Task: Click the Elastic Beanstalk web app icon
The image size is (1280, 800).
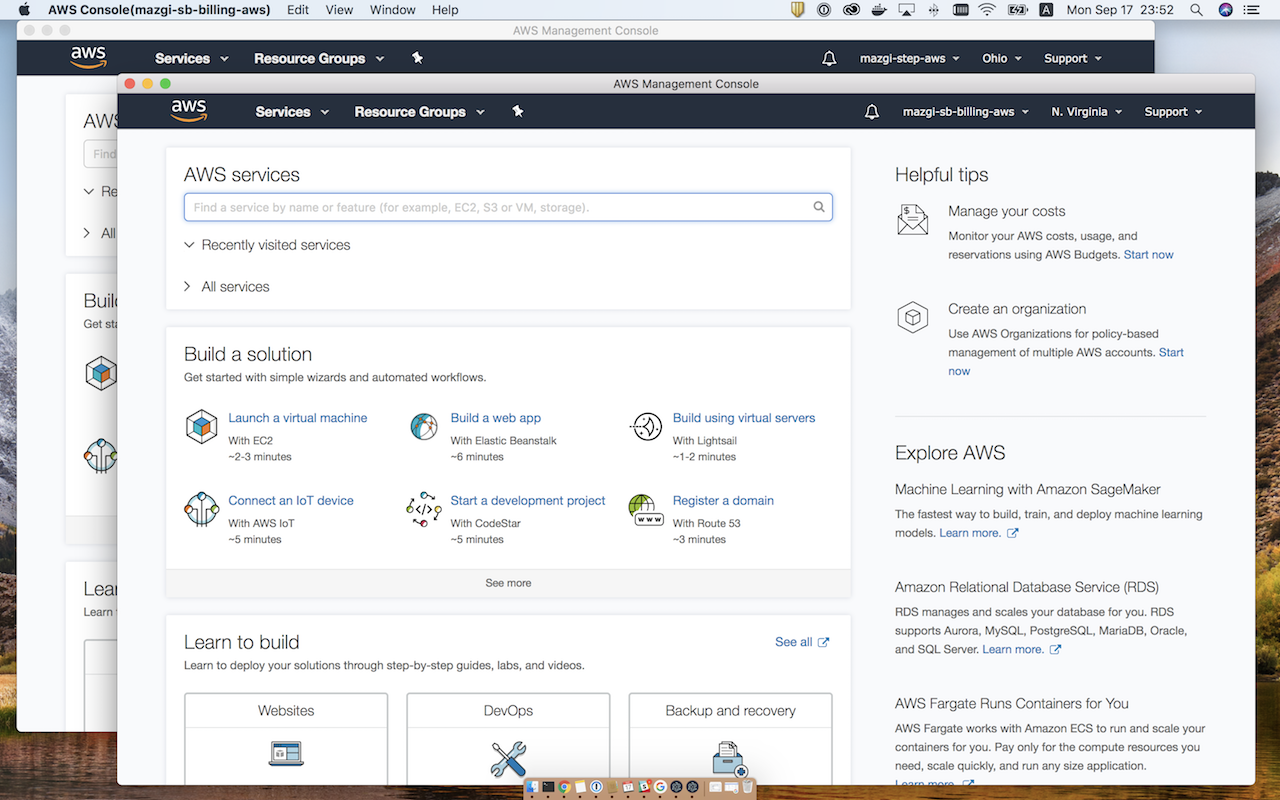Action: point(424,427)
